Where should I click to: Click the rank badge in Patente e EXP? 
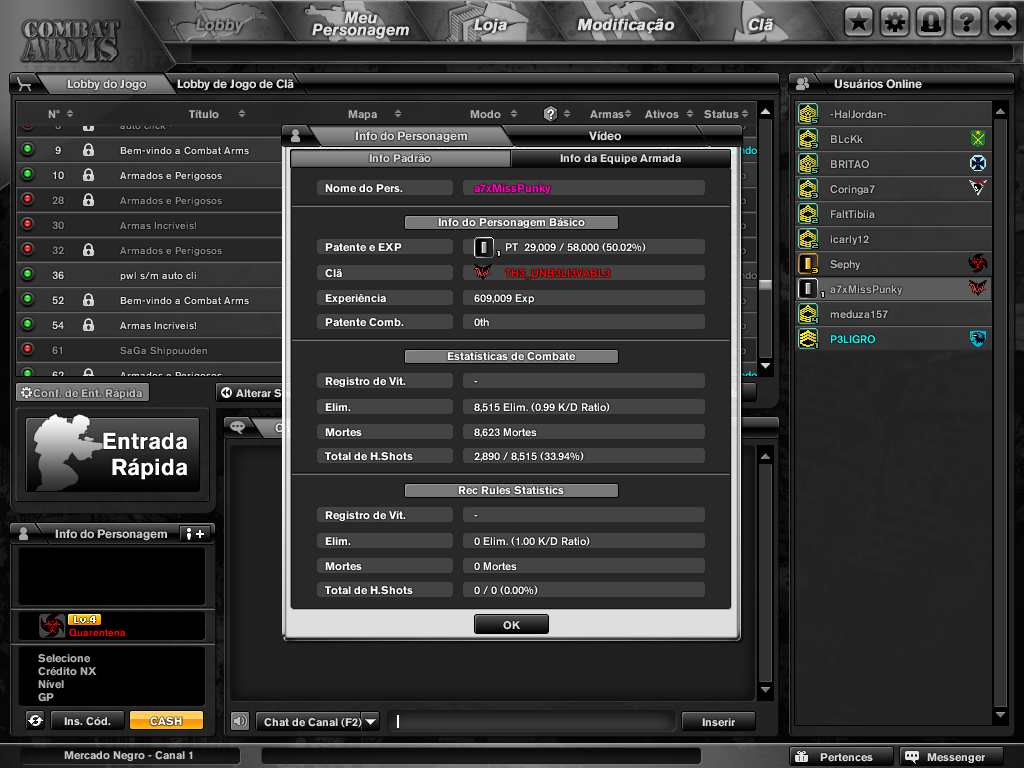(484, 248)
